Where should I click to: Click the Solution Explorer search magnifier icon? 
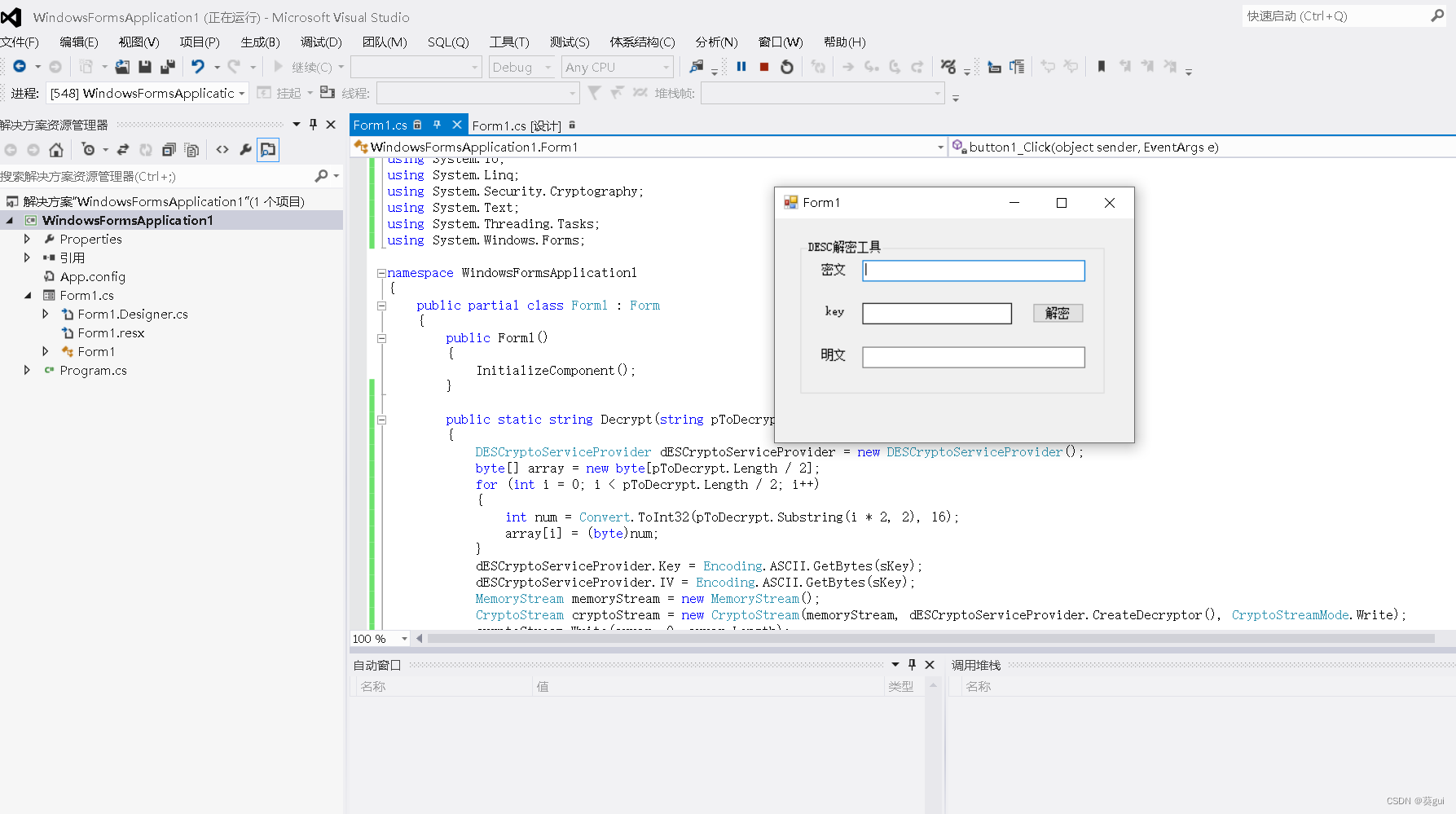(322, 176)
